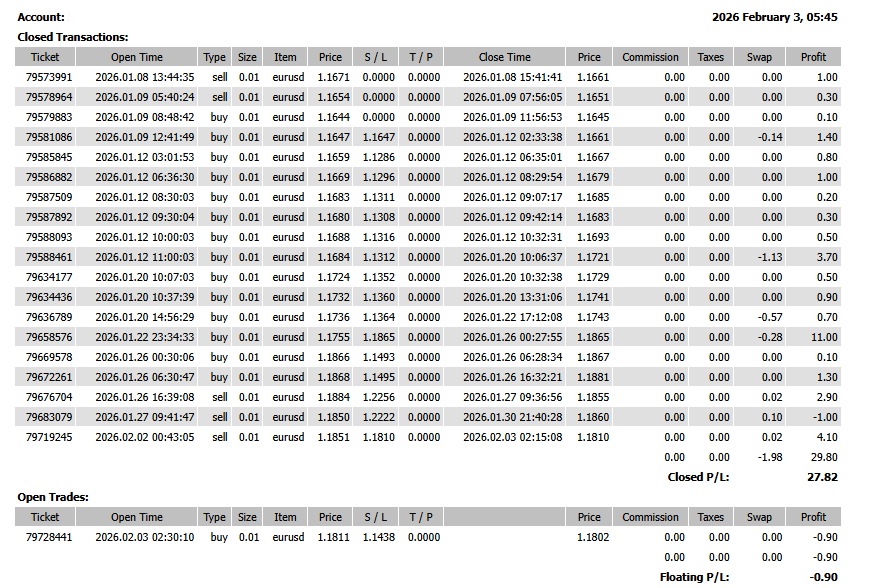Select the Open Time header of closed transactions
Image resolution: width=871 pixels, height=588 pixels.
click(137, 57)
